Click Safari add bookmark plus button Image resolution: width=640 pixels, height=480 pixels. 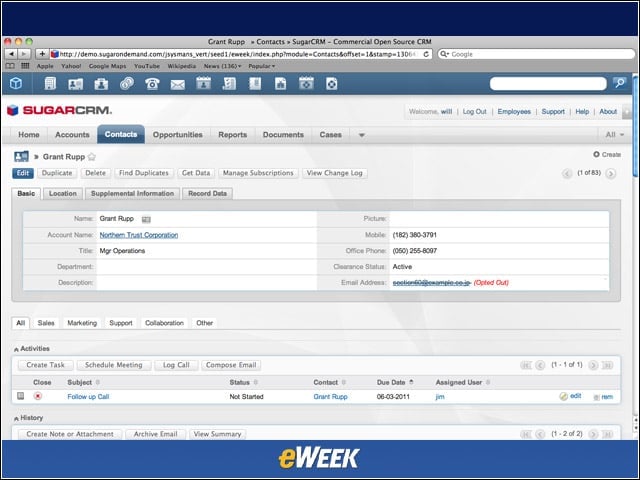(42, 54)
